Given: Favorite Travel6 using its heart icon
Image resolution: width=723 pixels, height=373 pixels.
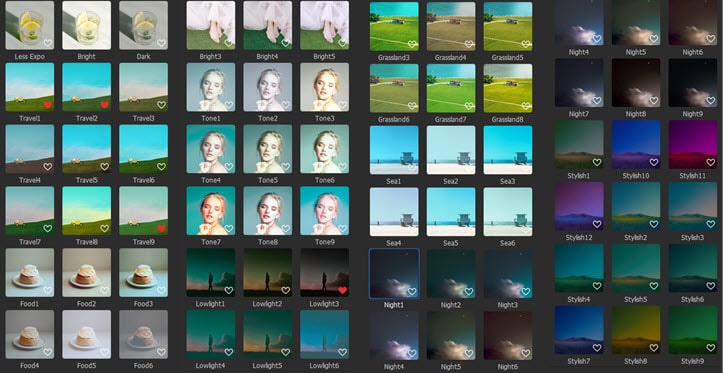Looking at the screenshot, I should point(161,166).
